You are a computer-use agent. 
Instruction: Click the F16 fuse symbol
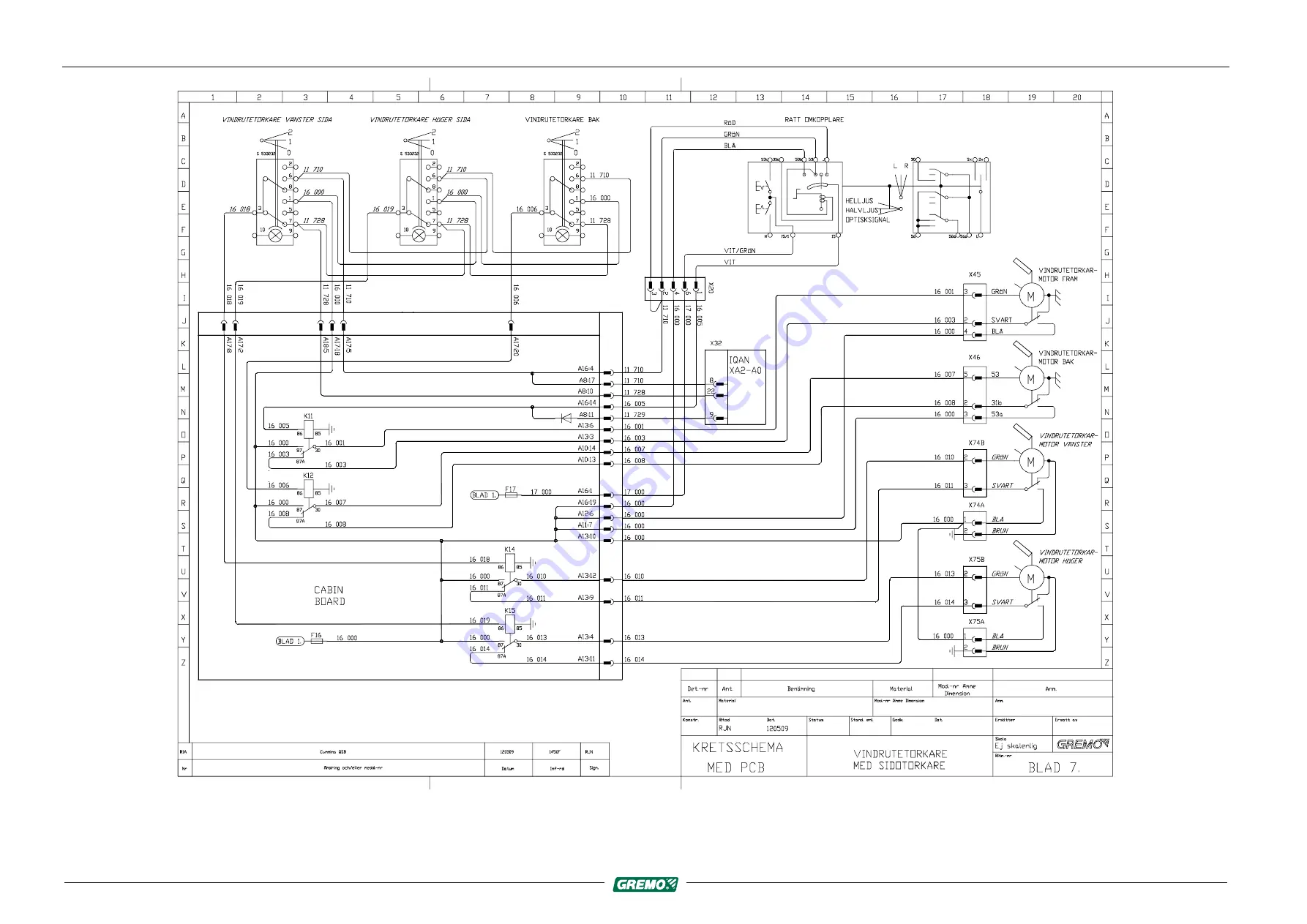(316, 641)
